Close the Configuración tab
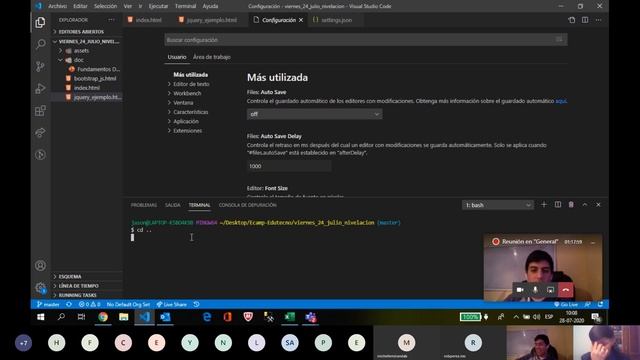Screen dimensions: 640x360 pos(301,20)
